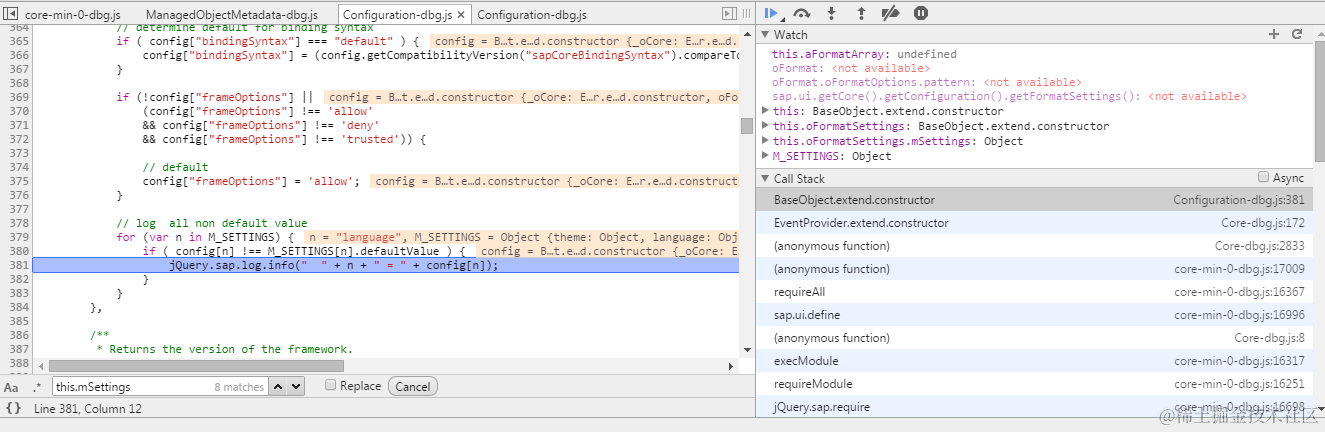Go to next search match
1325x432 pixels.
[296, 386]
